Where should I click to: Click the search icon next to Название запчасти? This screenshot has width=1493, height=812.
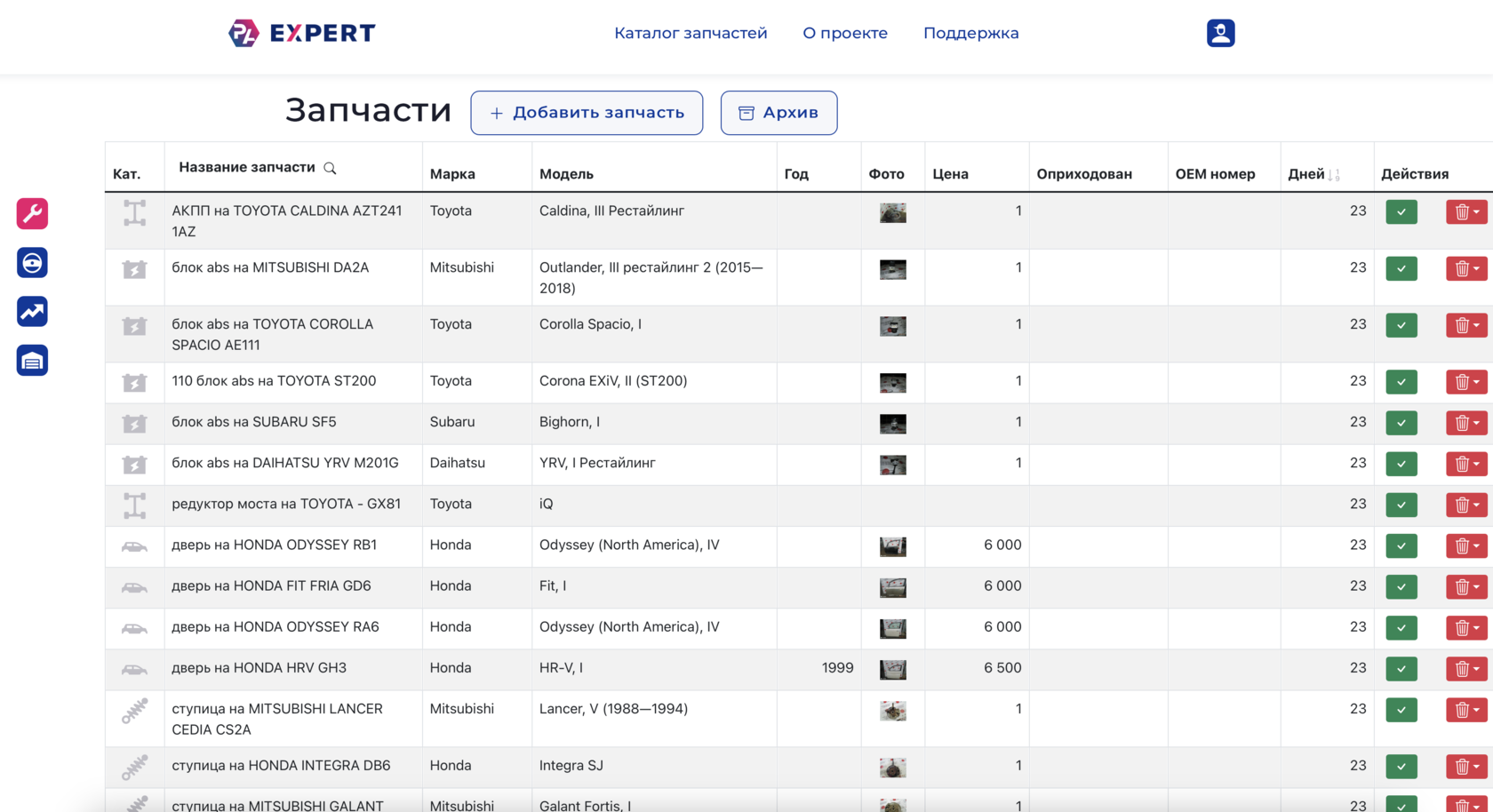[330, 168]
